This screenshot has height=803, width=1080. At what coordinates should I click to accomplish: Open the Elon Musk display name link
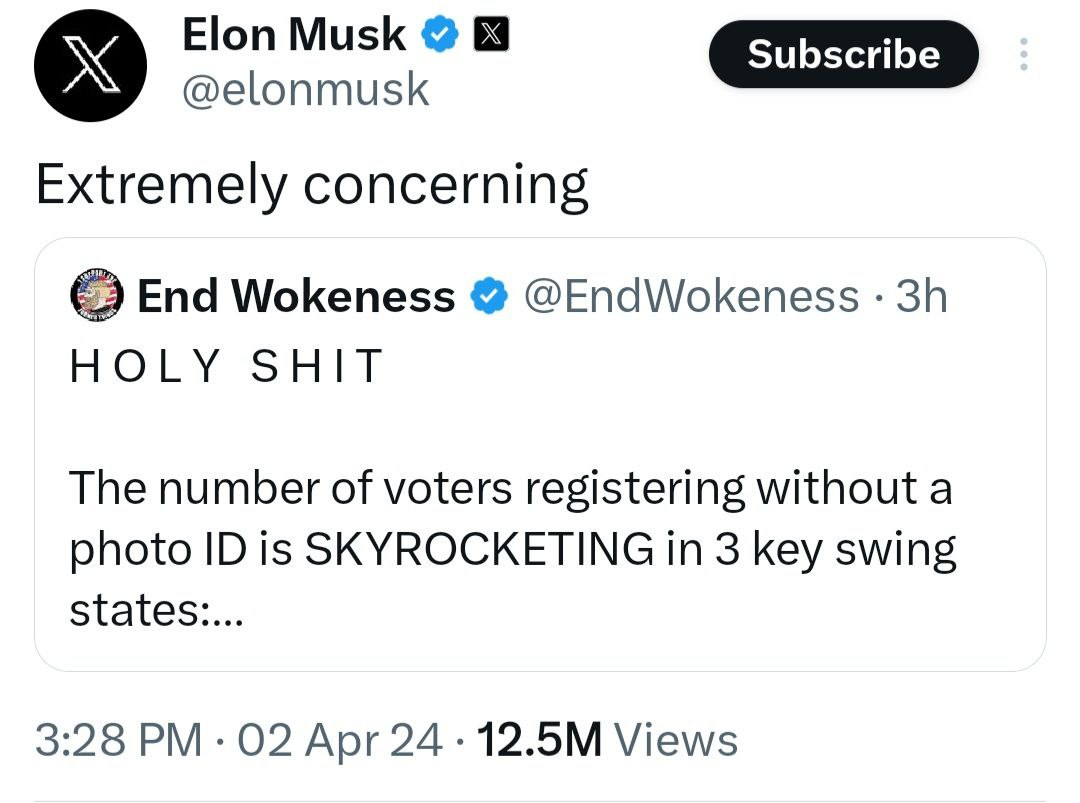[293, 37]
